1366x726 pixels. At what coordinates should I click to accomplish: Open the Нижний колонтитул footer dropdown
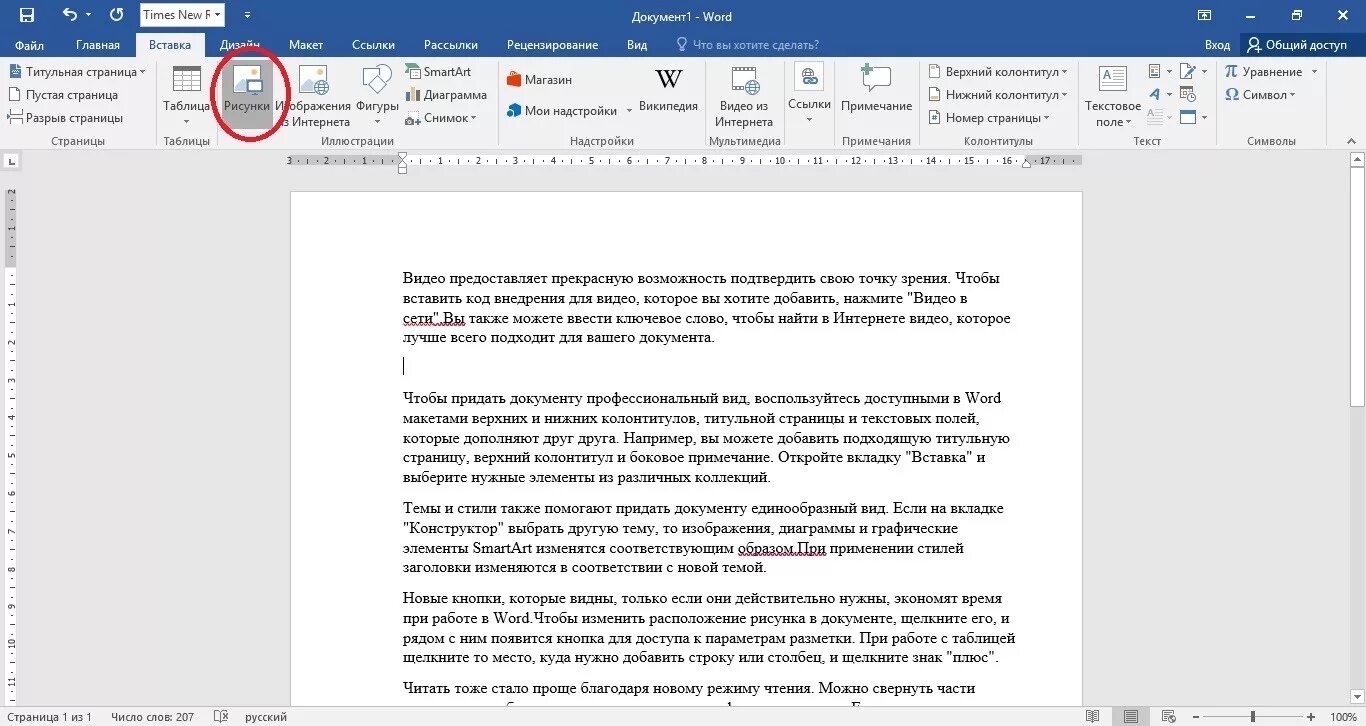click(997, 95)
